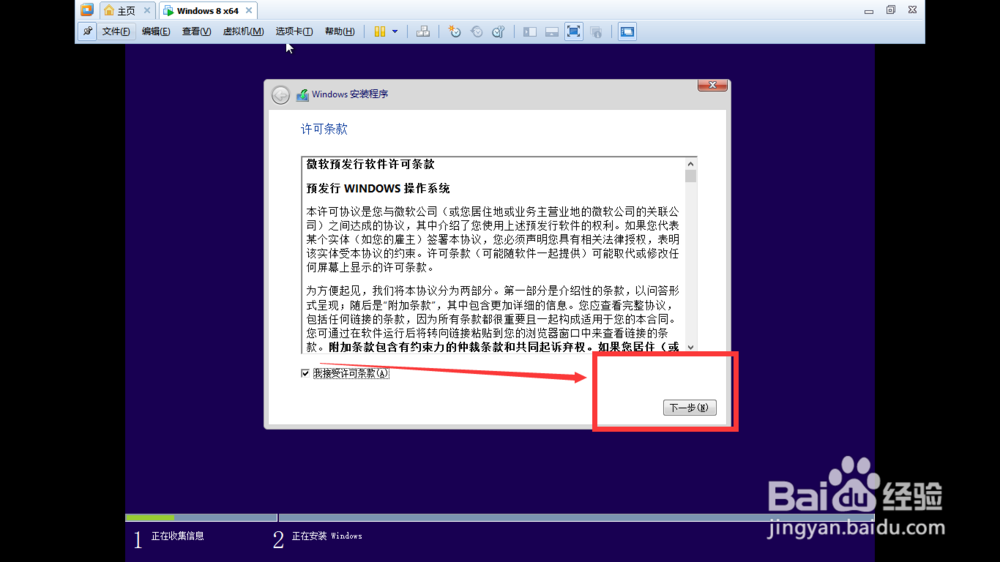Close the Windows 8 x64 tab
1000x562 pixels.
click(x=249, y=10)
